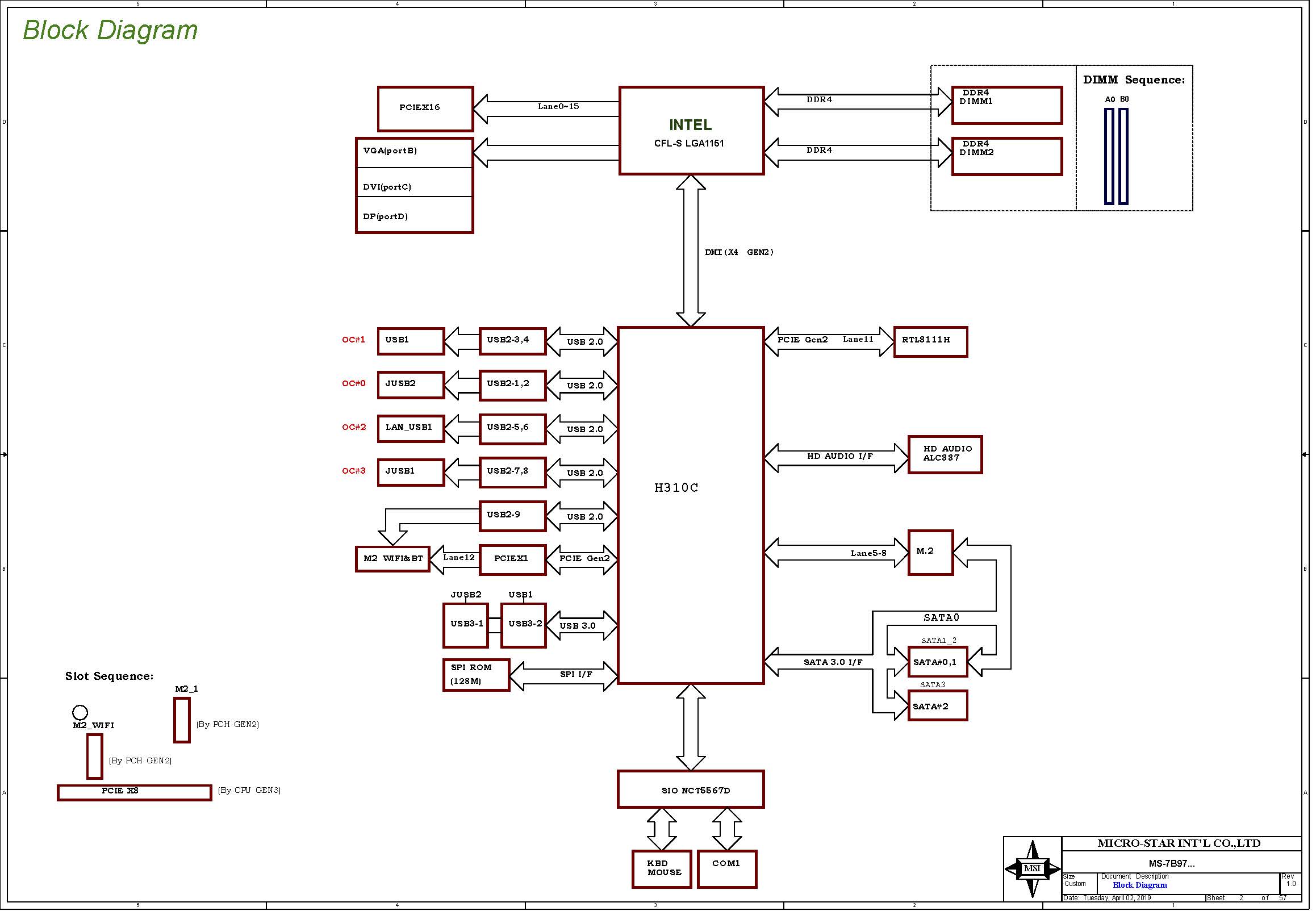Select the DDR4 arrow to DIMM1
The image size is (1316, 911).
click(x=858, y=102)
